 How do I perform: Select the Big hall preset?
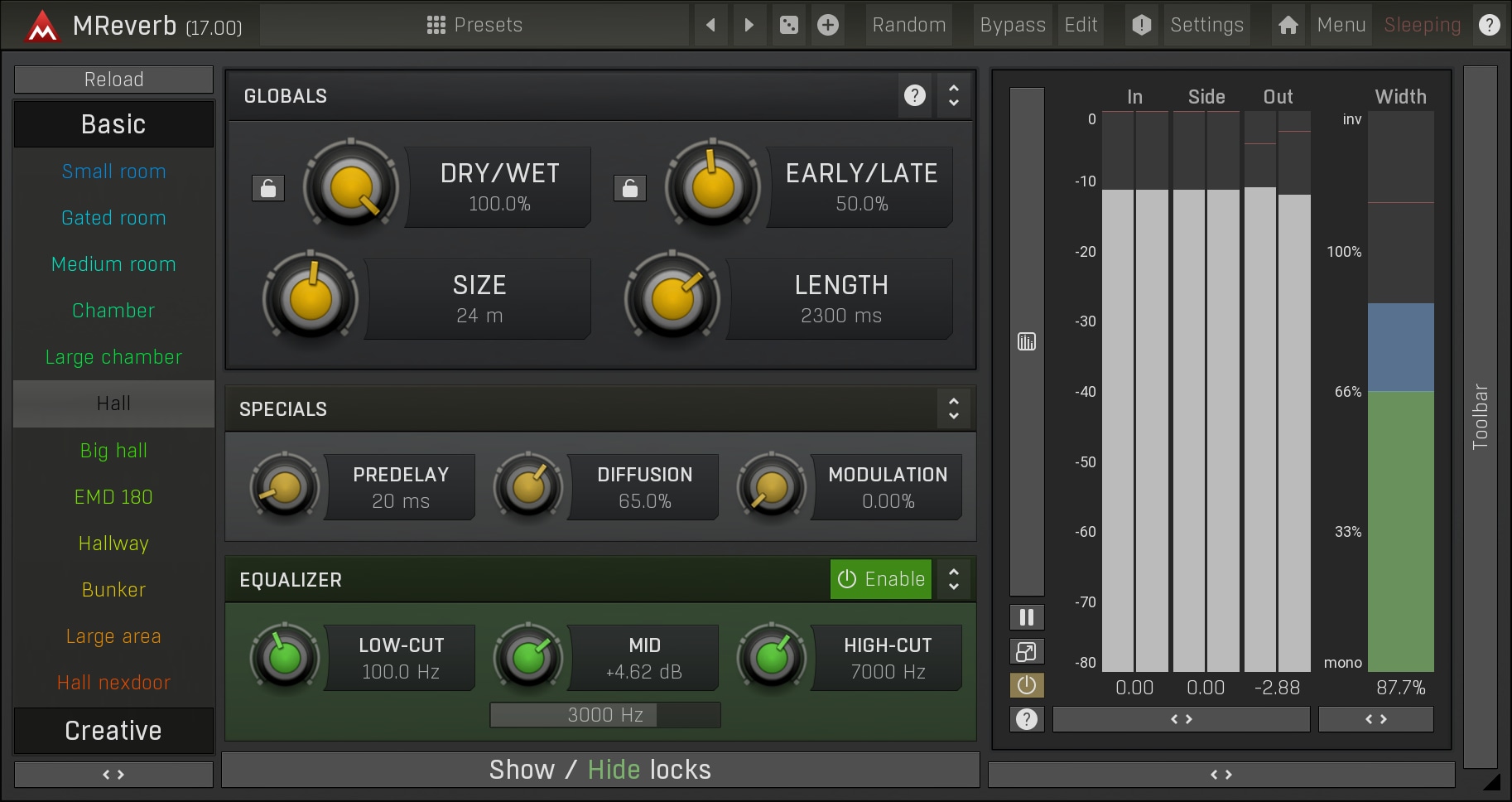113,451
